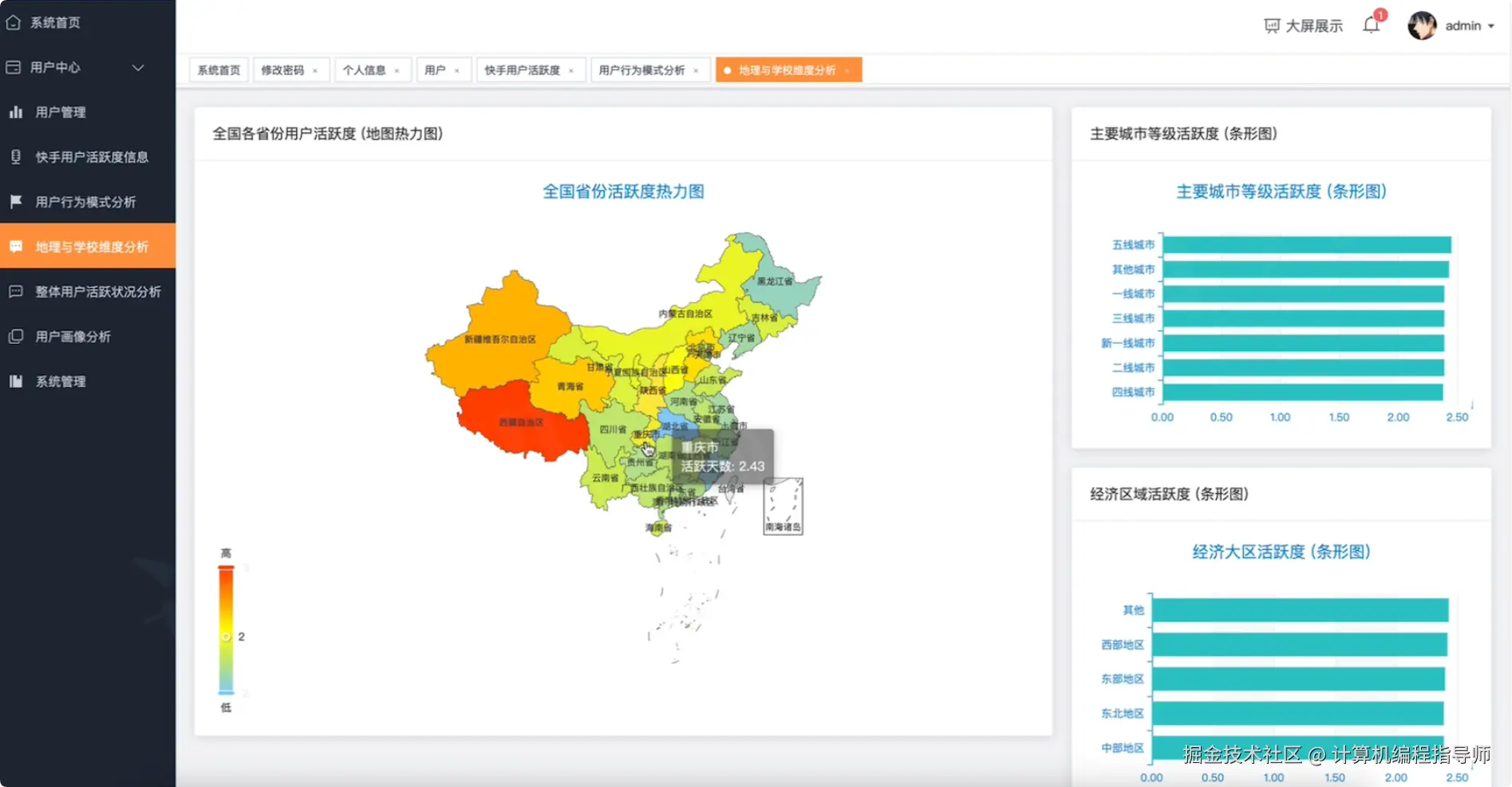Open the notification bell with badge
Image resolution: width=1512 pixels, height=787 pixels.
tap(1371, 25)
